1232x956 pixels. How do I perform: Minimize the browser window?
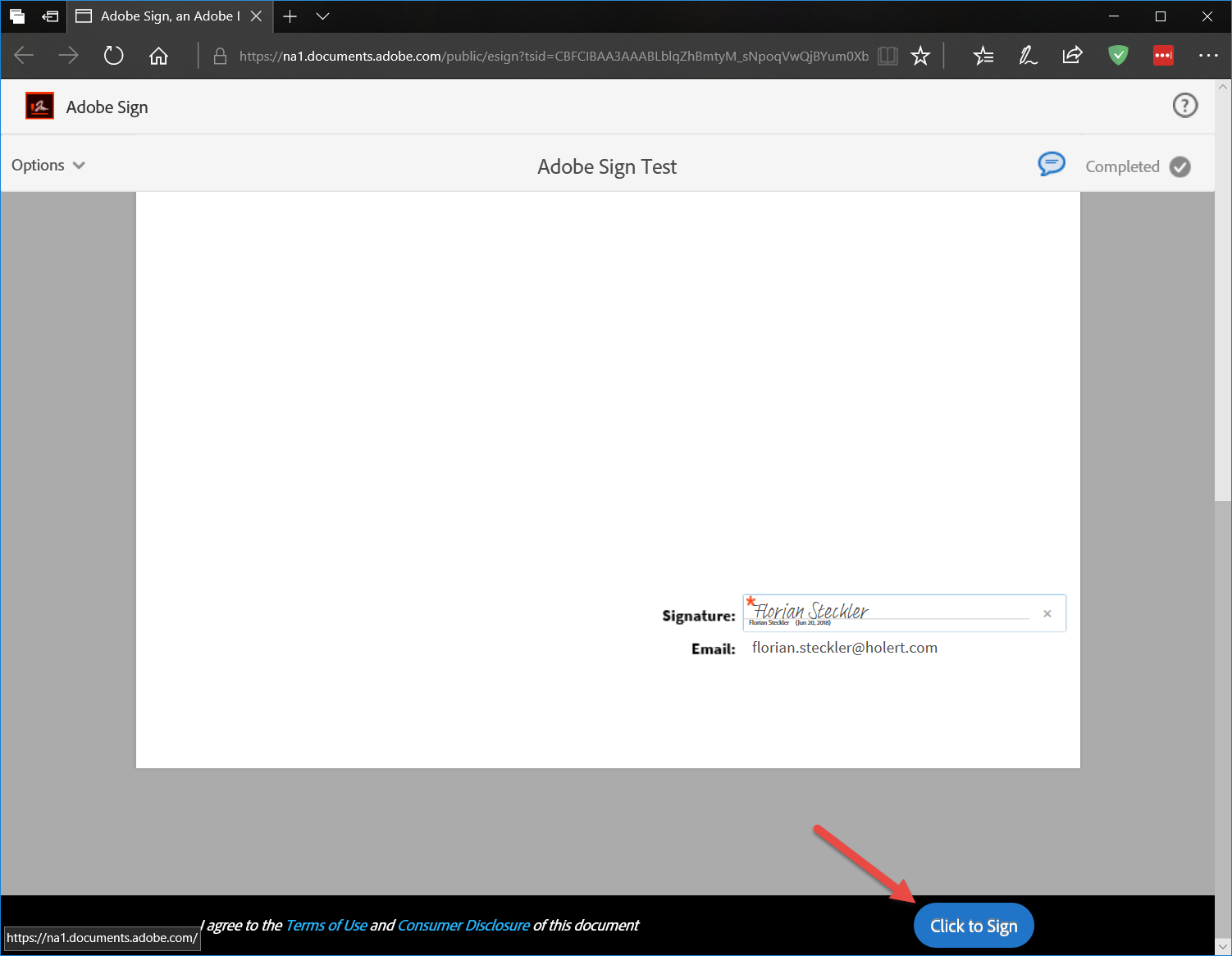point(1114,16)
